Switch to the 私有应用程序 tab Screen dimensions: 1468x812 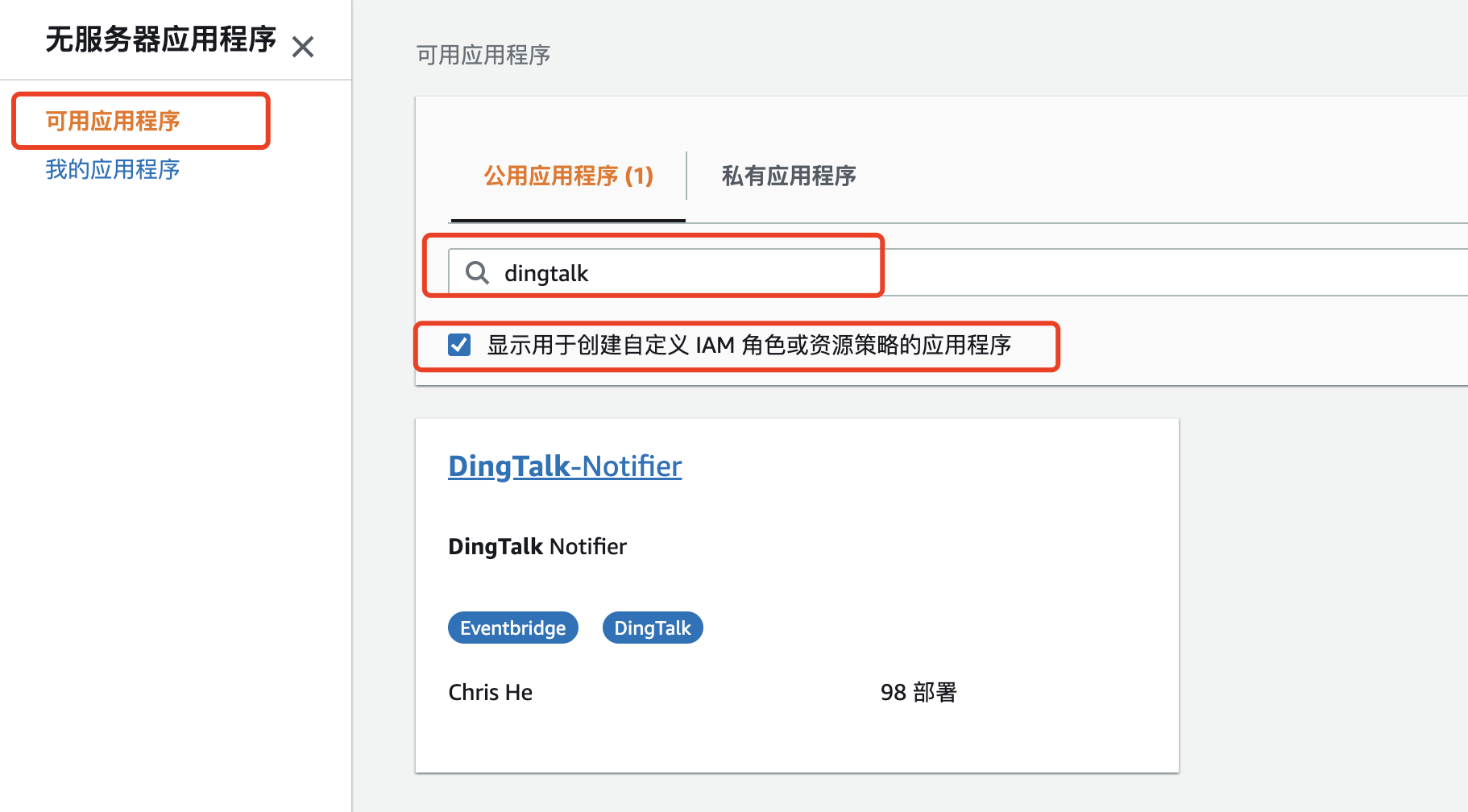pyautogui.click(x=788, y=176)
